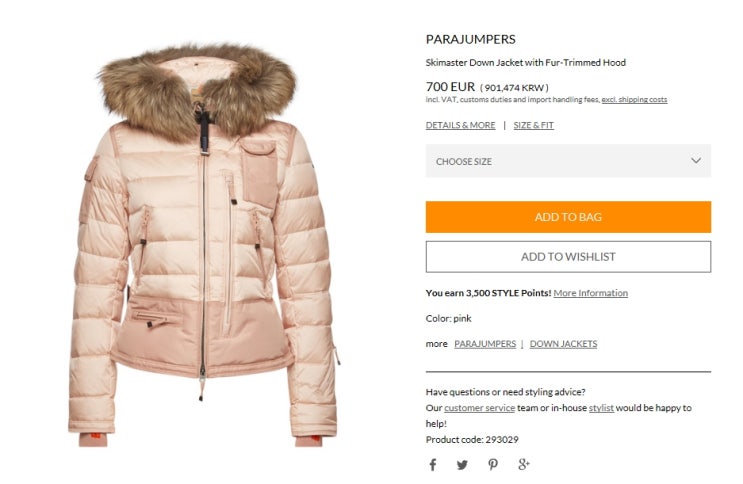The width and height of the screenshot is (743, 484).
Task: Open excl. shipping costs link
Action: pyautogui.click(x=634, y=100)
